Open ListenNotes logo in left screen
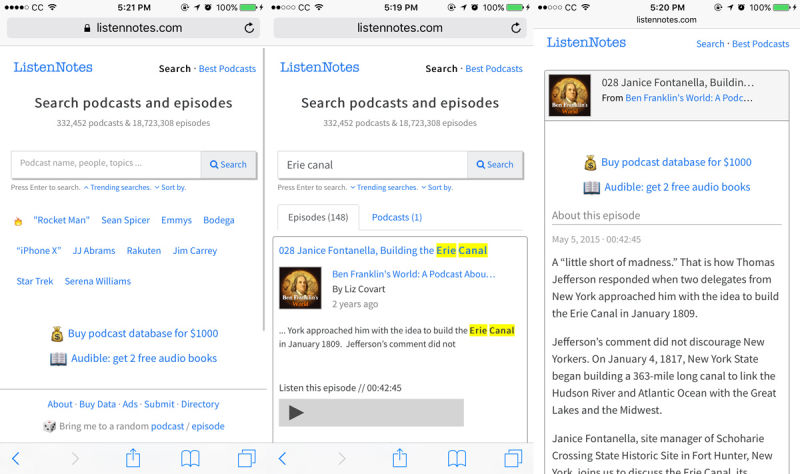 click(53, 67)
